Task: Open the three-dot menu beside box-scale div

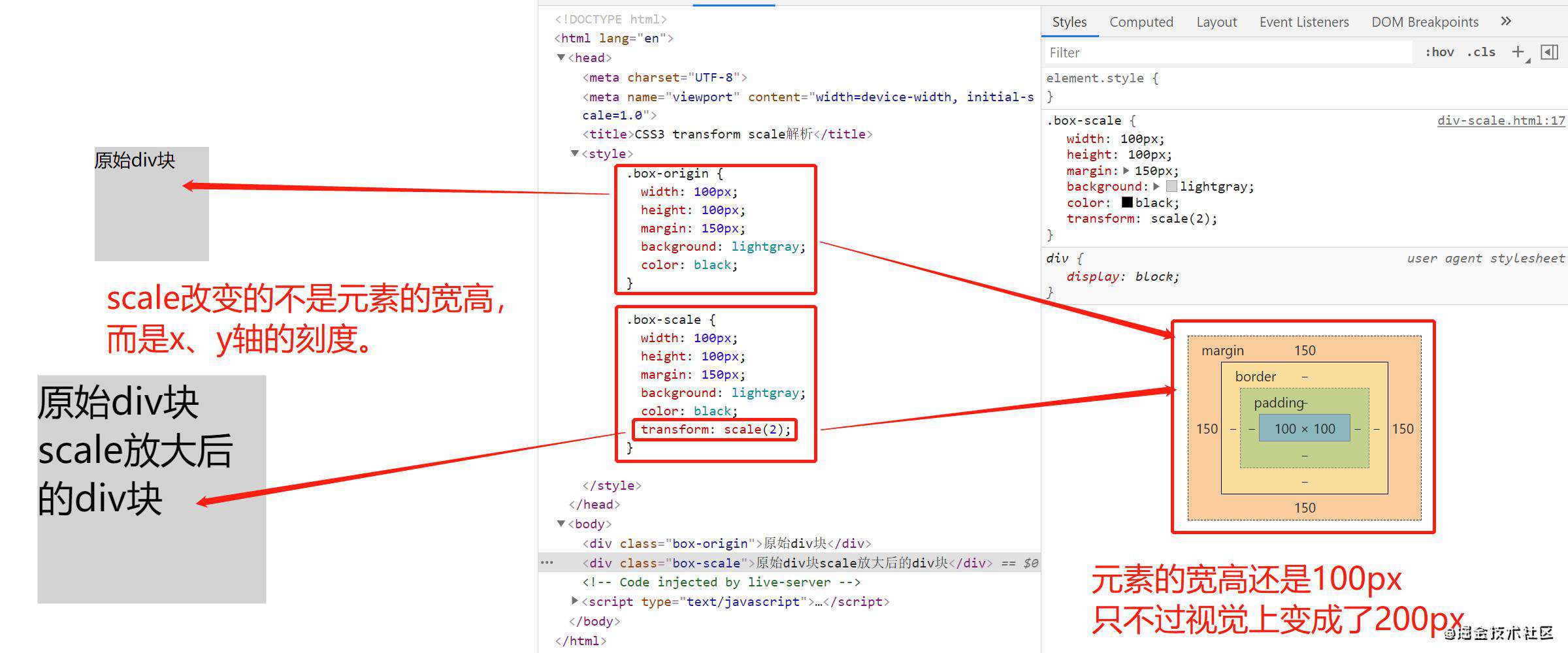Action: tap(547, 562)
